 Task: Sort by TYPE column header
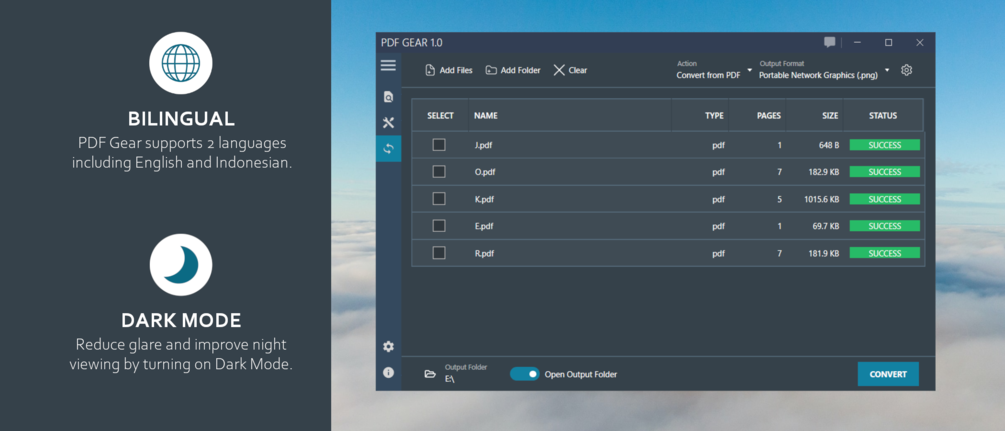[714, 116]
